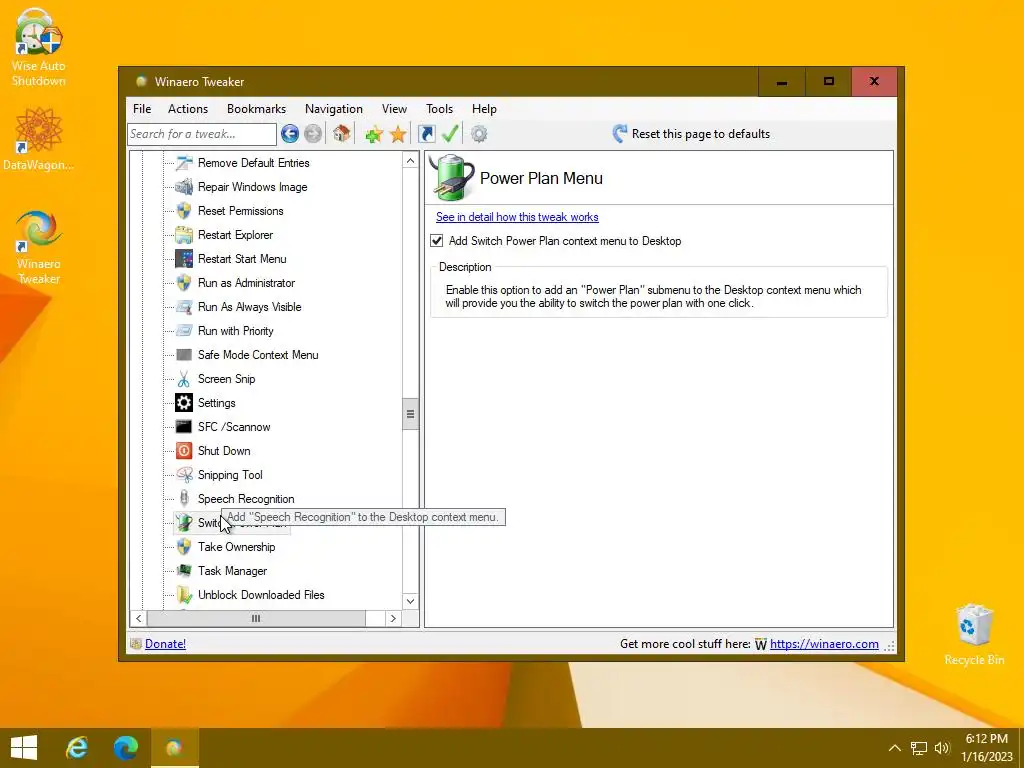Click the grey Forward navigation arrow
Viewport: 1024px width, 768px height.
[x=313, y=134]
